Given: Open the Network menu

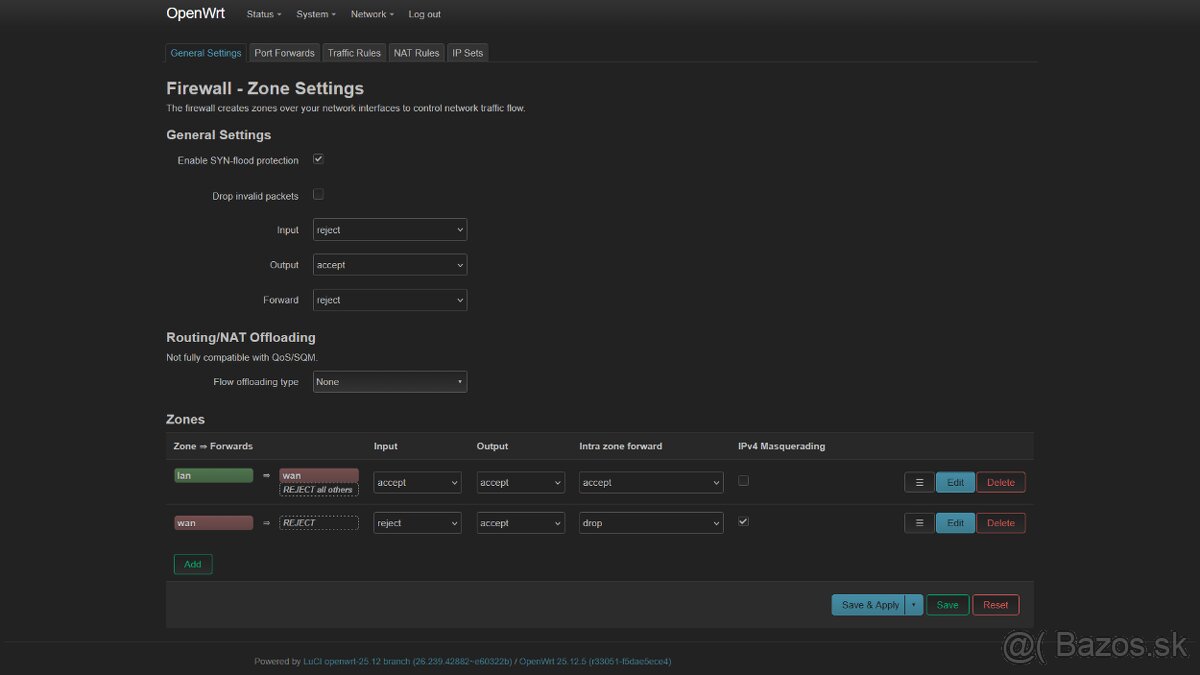Looking at the screenshot, I should [x=372, y=14].
